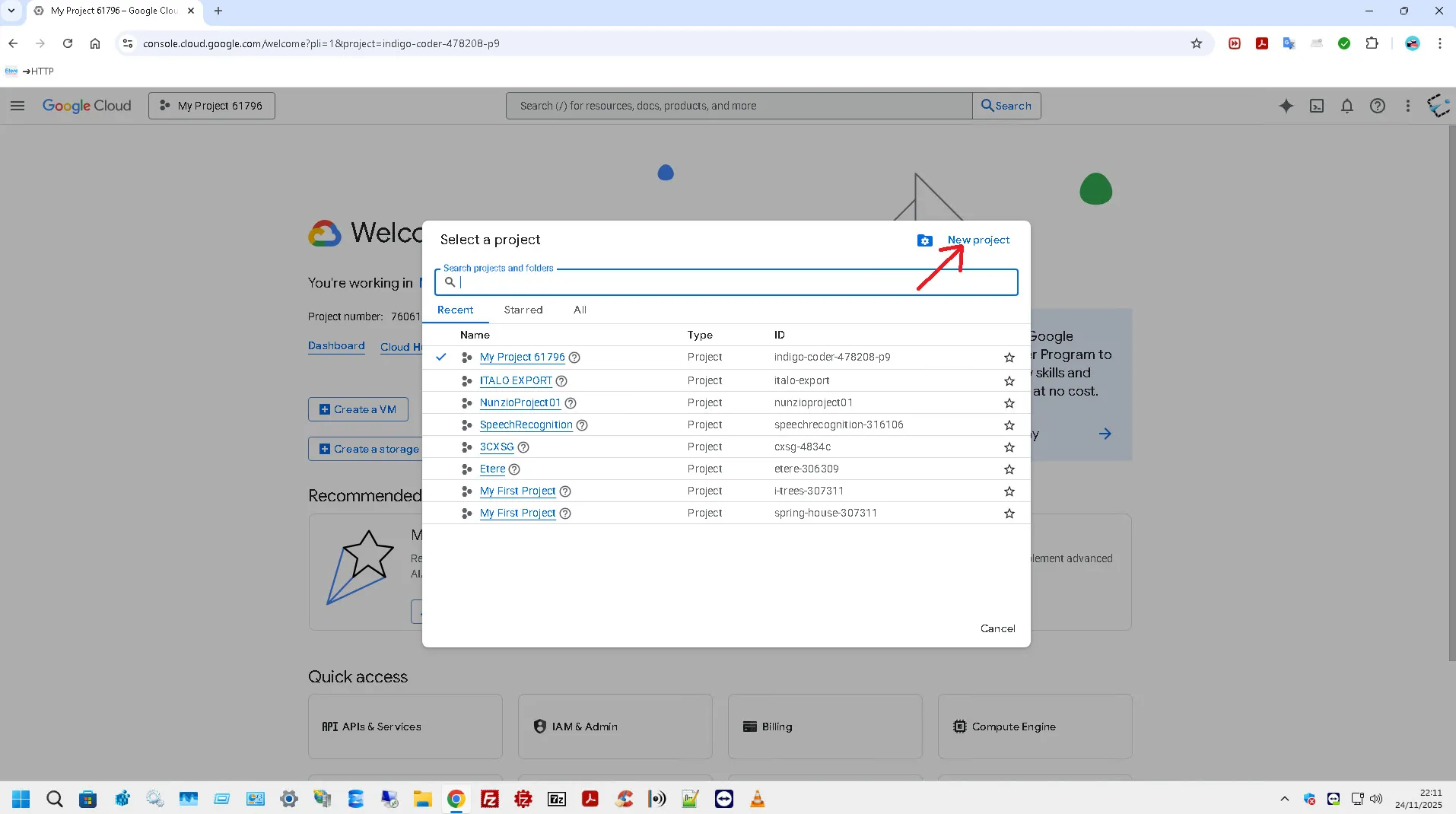1456x814 pixels.
Task: Click the Chrome extensions puzzle icon
Action: coord(1372,43)
